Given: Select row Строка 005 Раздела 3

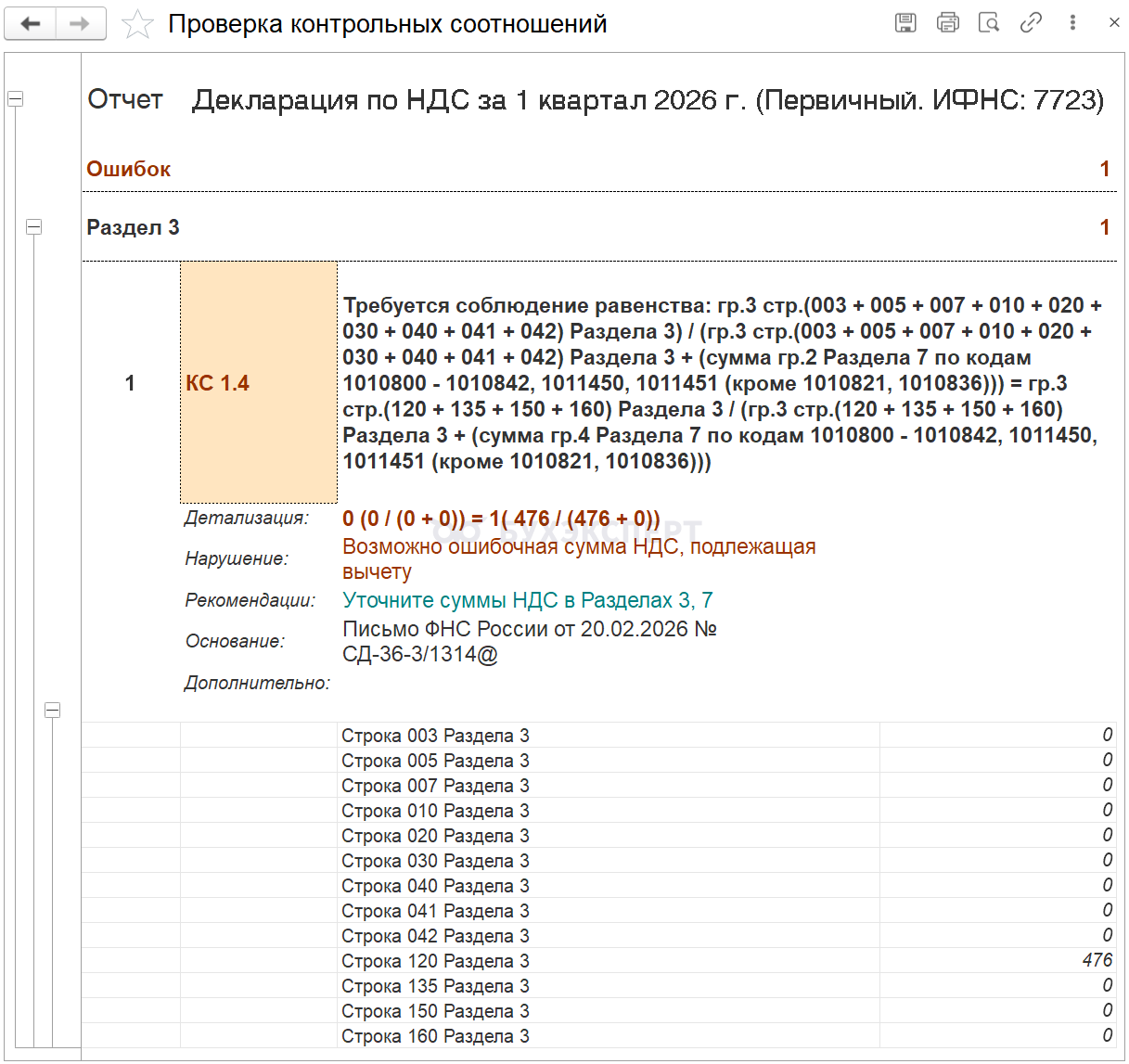Looking at the screenshot, I should [598, 760].
